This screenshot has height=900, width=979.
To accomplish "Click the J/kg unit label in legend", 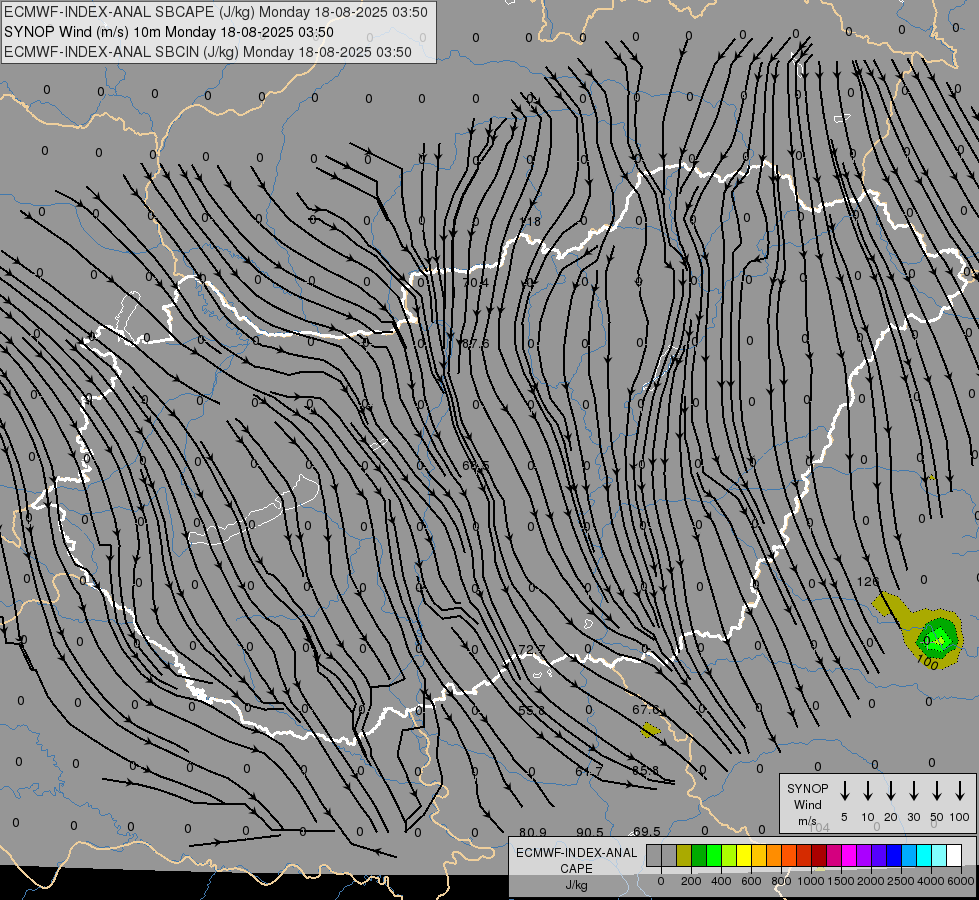I will (x=576, y=885).
